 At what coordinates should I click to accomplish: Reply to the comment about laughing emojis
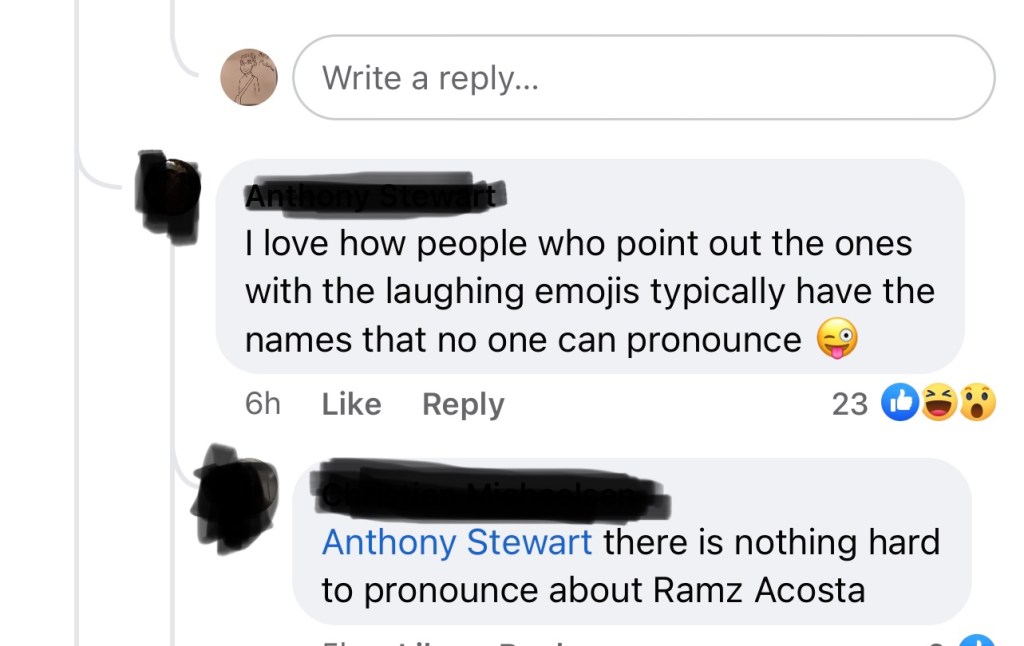coord(463,404)
